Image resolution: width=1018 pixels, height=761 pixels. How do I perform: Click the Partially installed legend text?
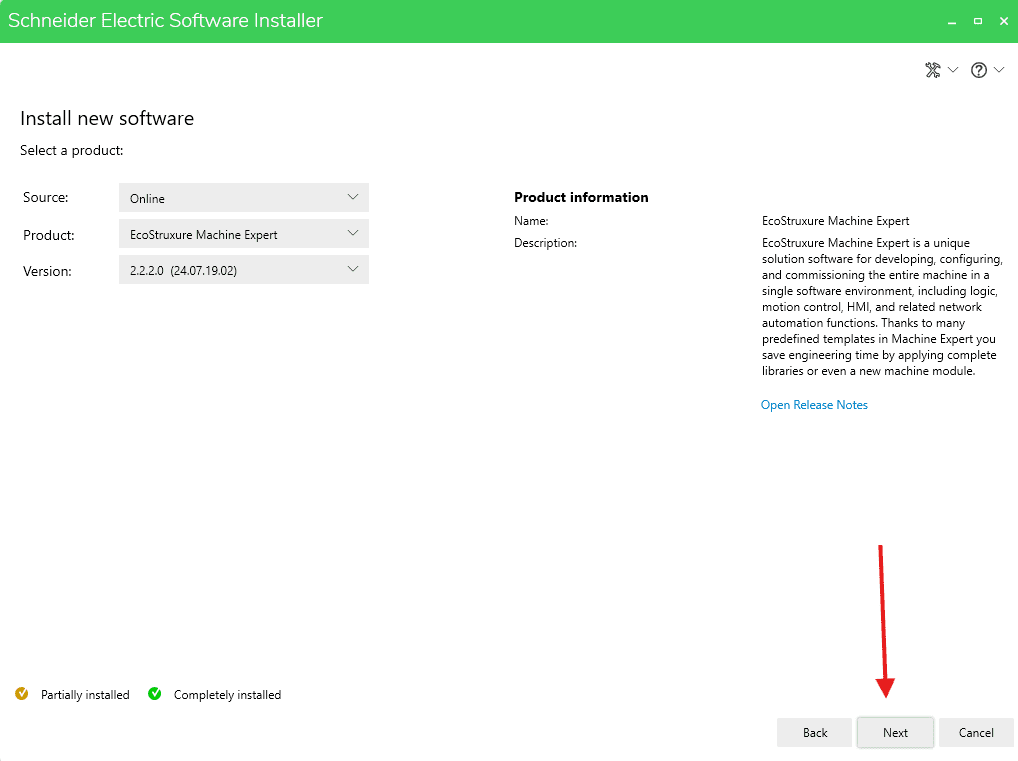(85, 695)
